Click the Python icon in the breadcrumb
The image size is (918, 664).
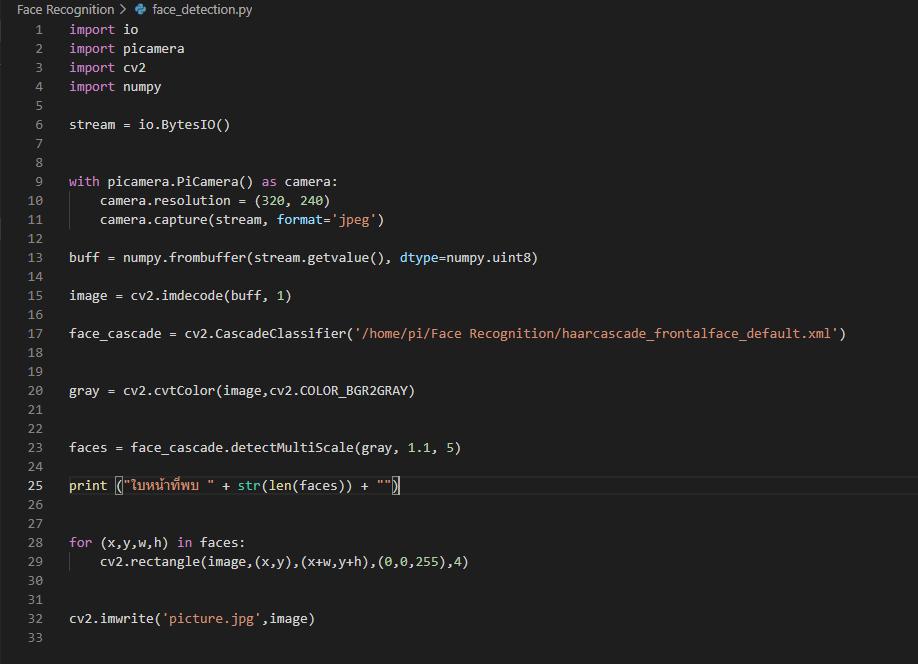(x=141, y=9)
